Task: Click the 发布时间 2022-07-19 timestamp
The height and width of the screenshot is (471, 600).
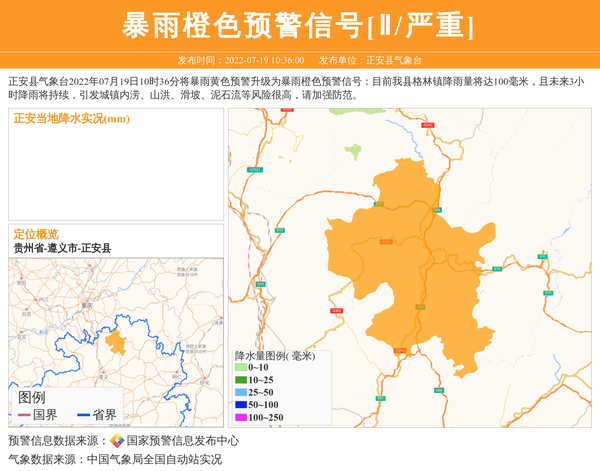Action: coord(240,60)
